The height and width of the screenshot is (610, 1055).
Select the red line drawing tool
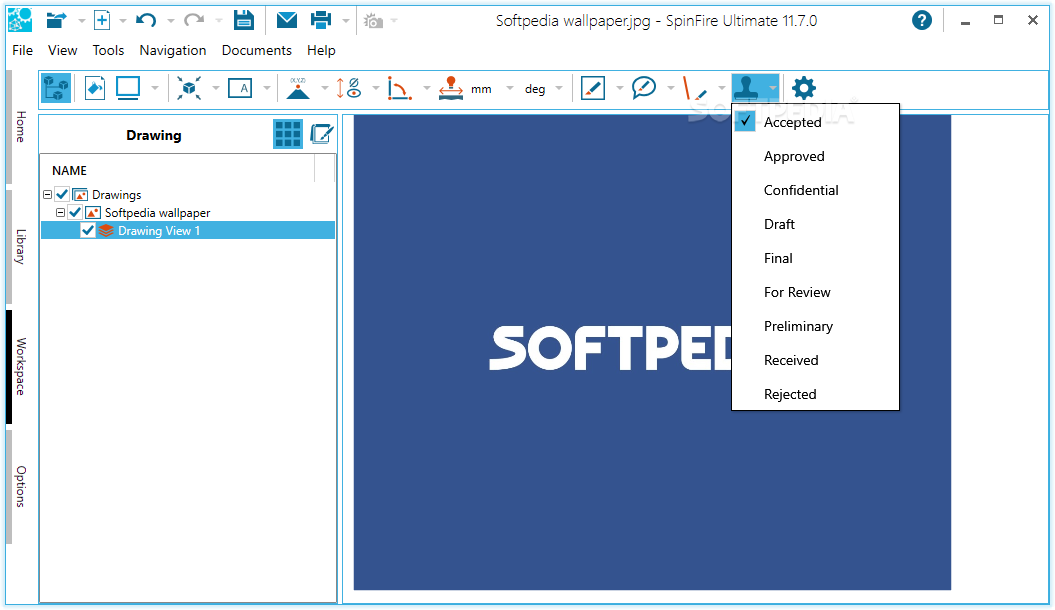pos(694,88)
